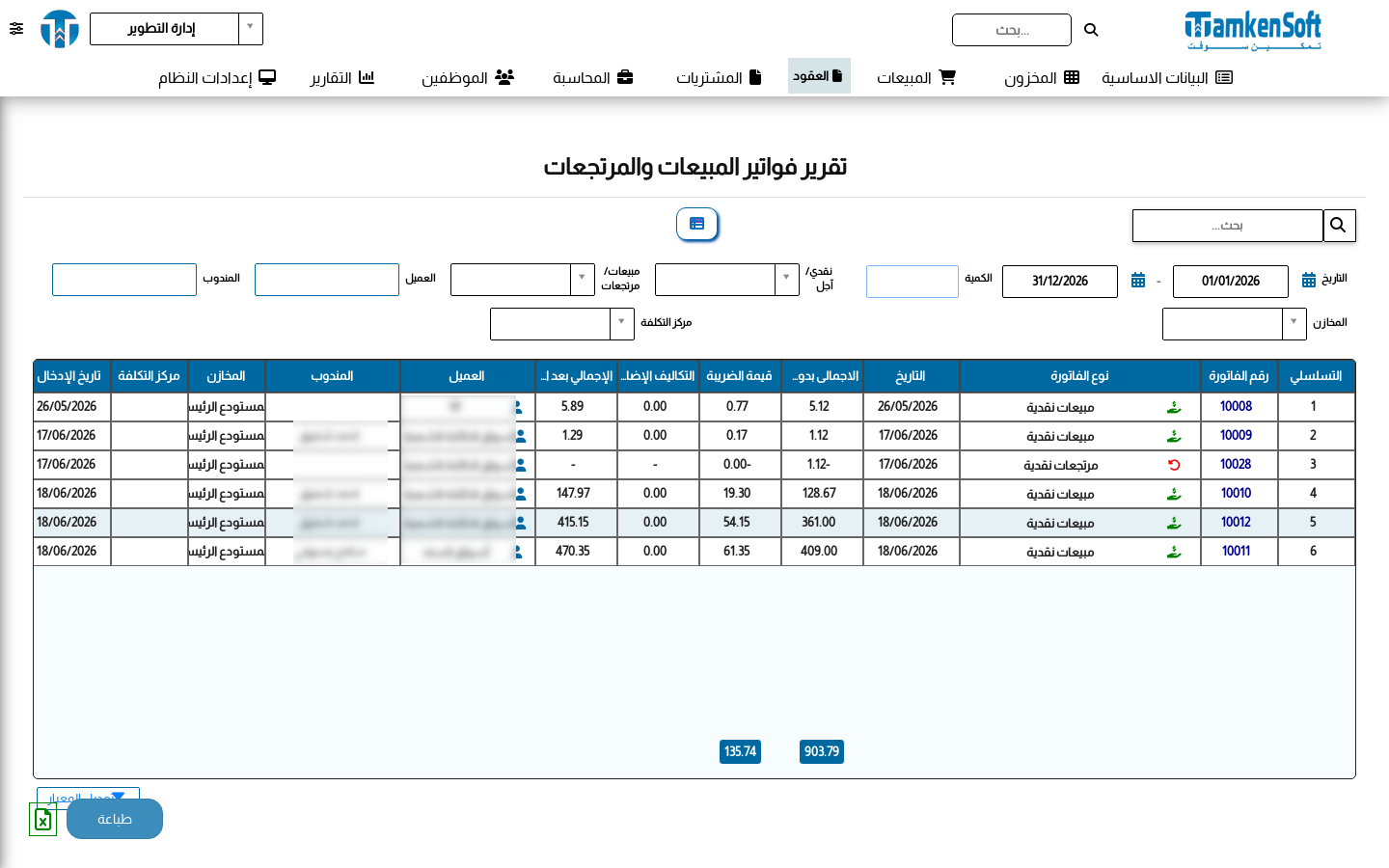Sort by نوع الفاتورة column header
The width and height of the screenshot is (1389, 868).
pos(1080,376)
